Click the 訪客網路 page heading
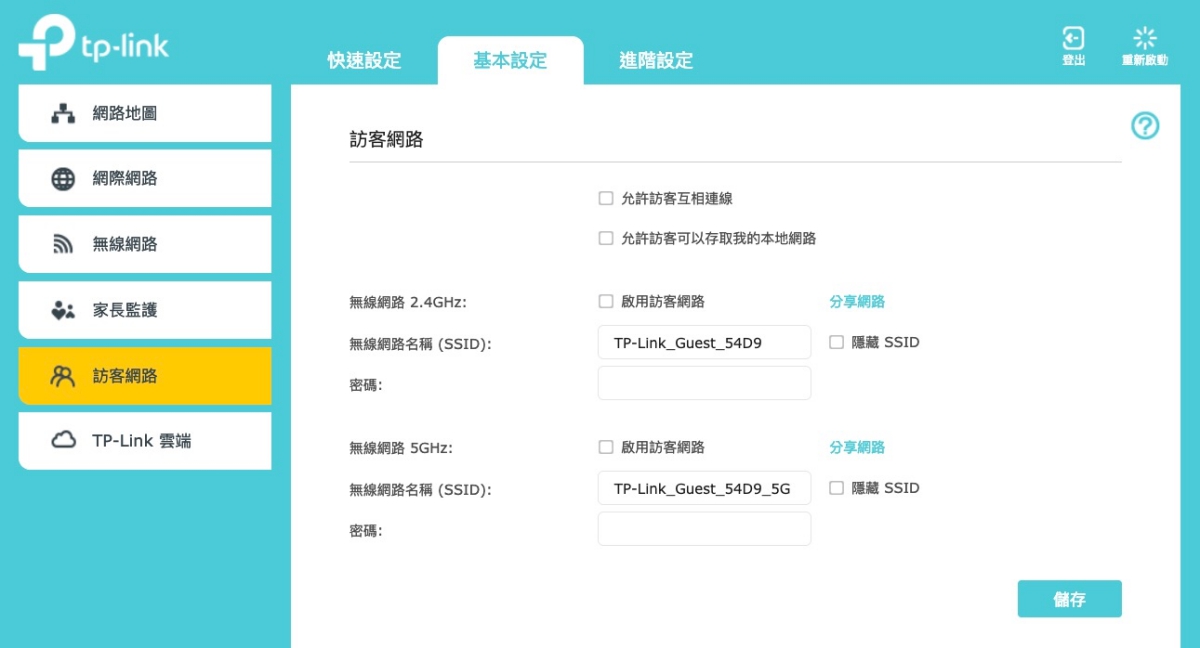 386,140
